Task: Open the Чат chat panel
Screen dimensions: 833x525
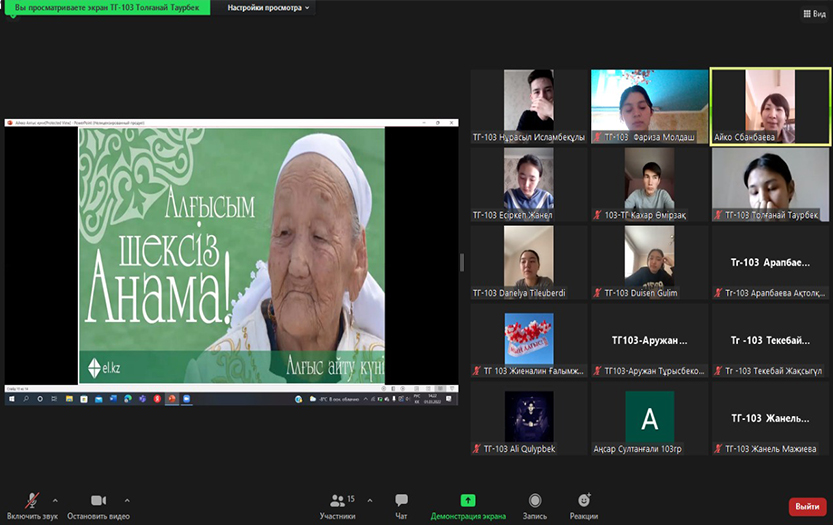Action: [401, 501]
